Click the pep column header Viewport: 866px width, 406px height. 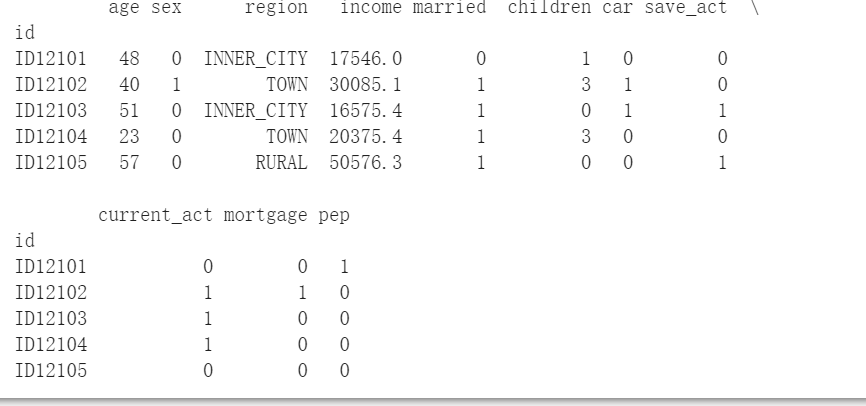(334, 216)
